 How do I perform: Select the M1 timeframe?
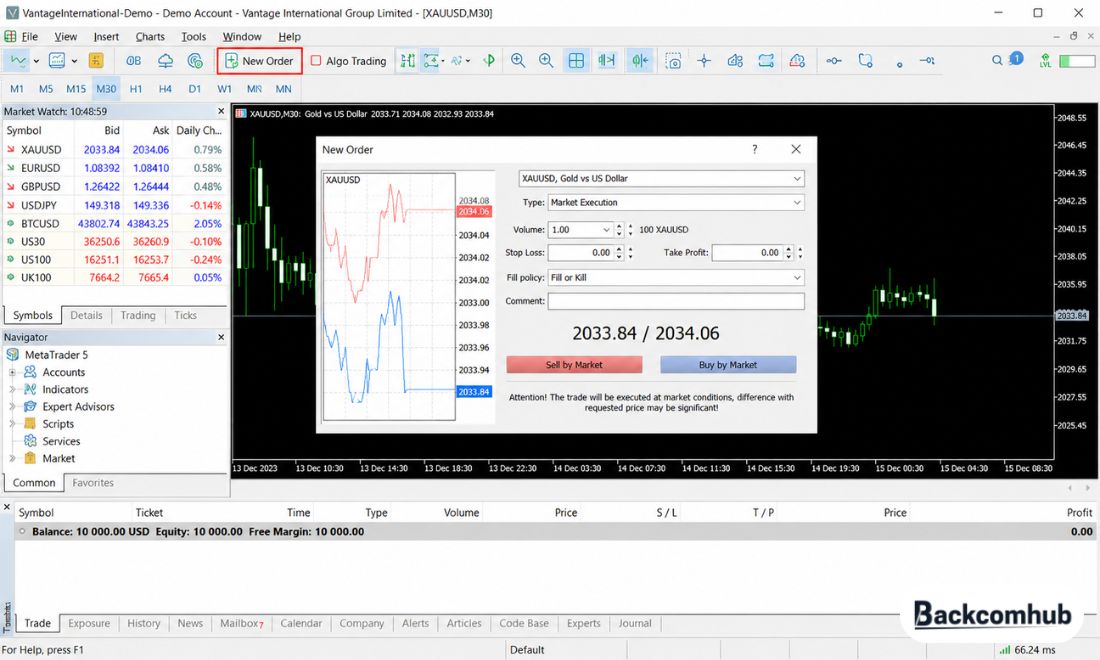click(x=17, y=89)
